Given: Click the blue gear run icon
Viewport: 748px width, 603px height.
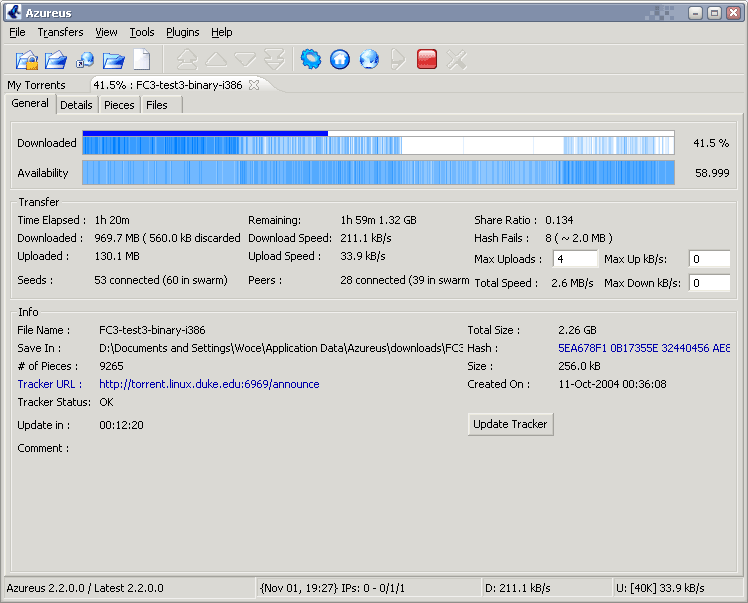Looking at the screenshot, I should coord(311,60).
